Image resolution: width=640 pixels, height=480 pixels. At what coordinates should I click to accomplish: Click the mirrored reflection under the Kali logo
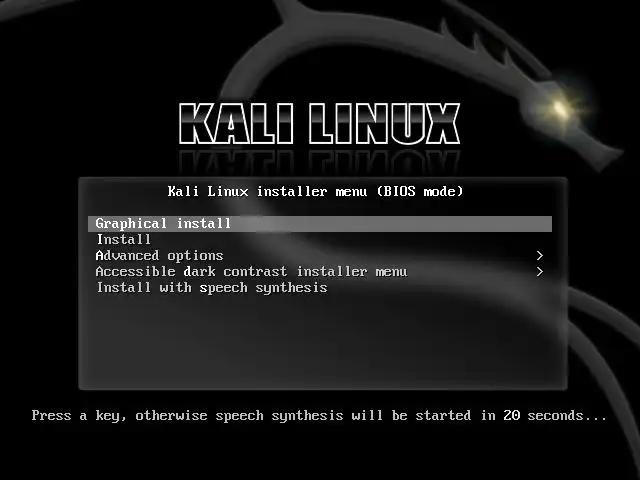[320, 161]
